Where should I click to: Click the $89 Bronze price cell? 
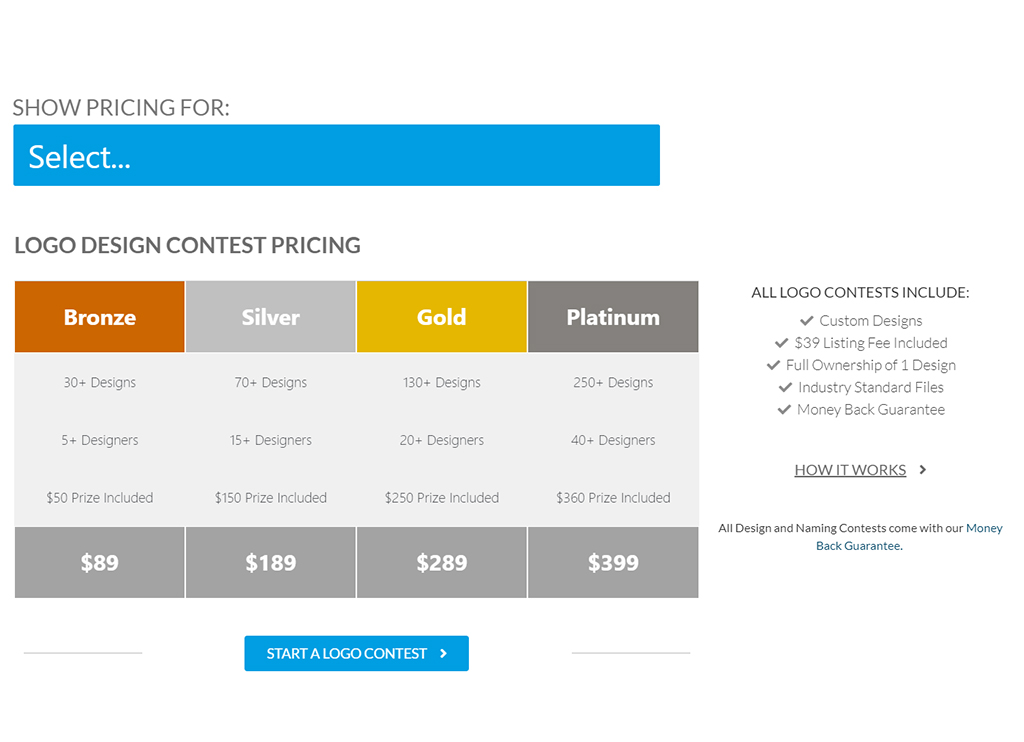click(100, 562)
